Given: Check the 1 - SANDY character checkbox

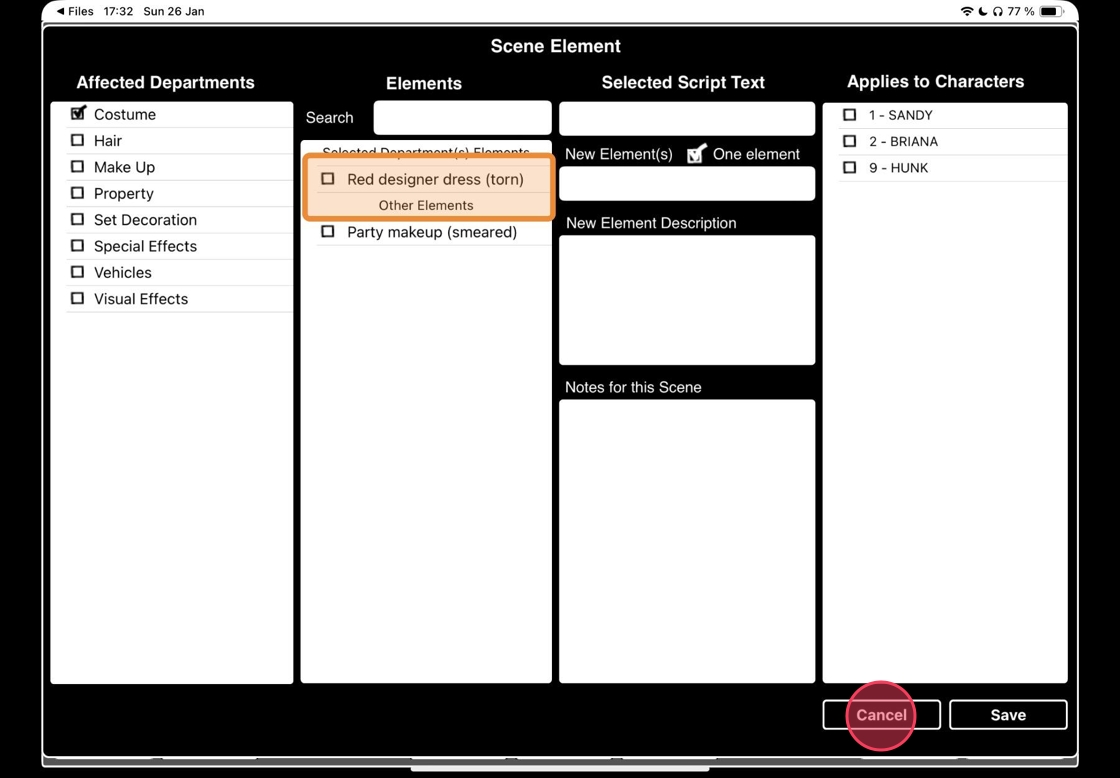Looking at the screenshot, I should (849, 114).
